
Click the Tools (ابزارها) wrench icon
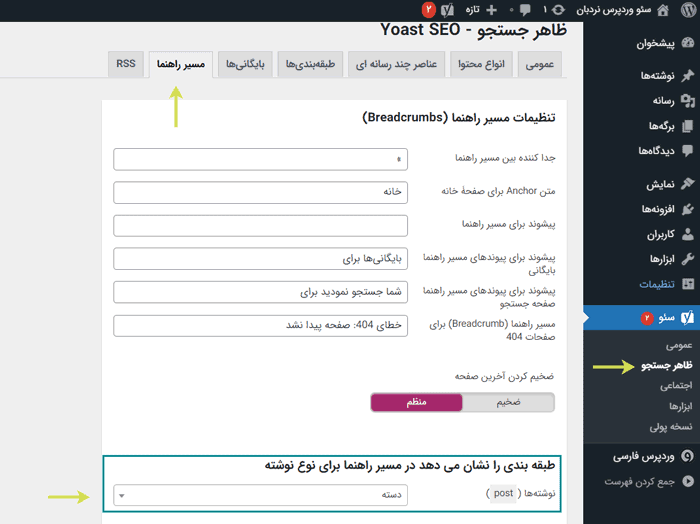point(688,259)
